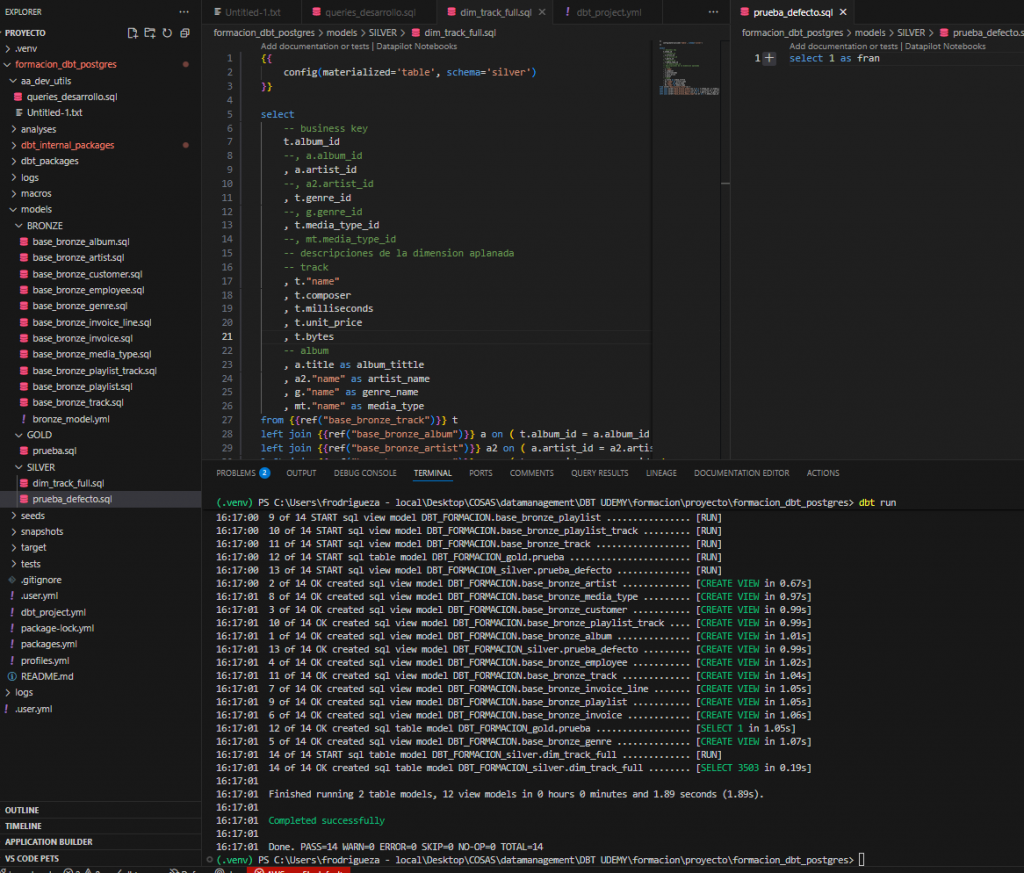Switch to the dbt_project.yml tab
The height and width of the screenshot is (873, 1024).
[608, 12]
